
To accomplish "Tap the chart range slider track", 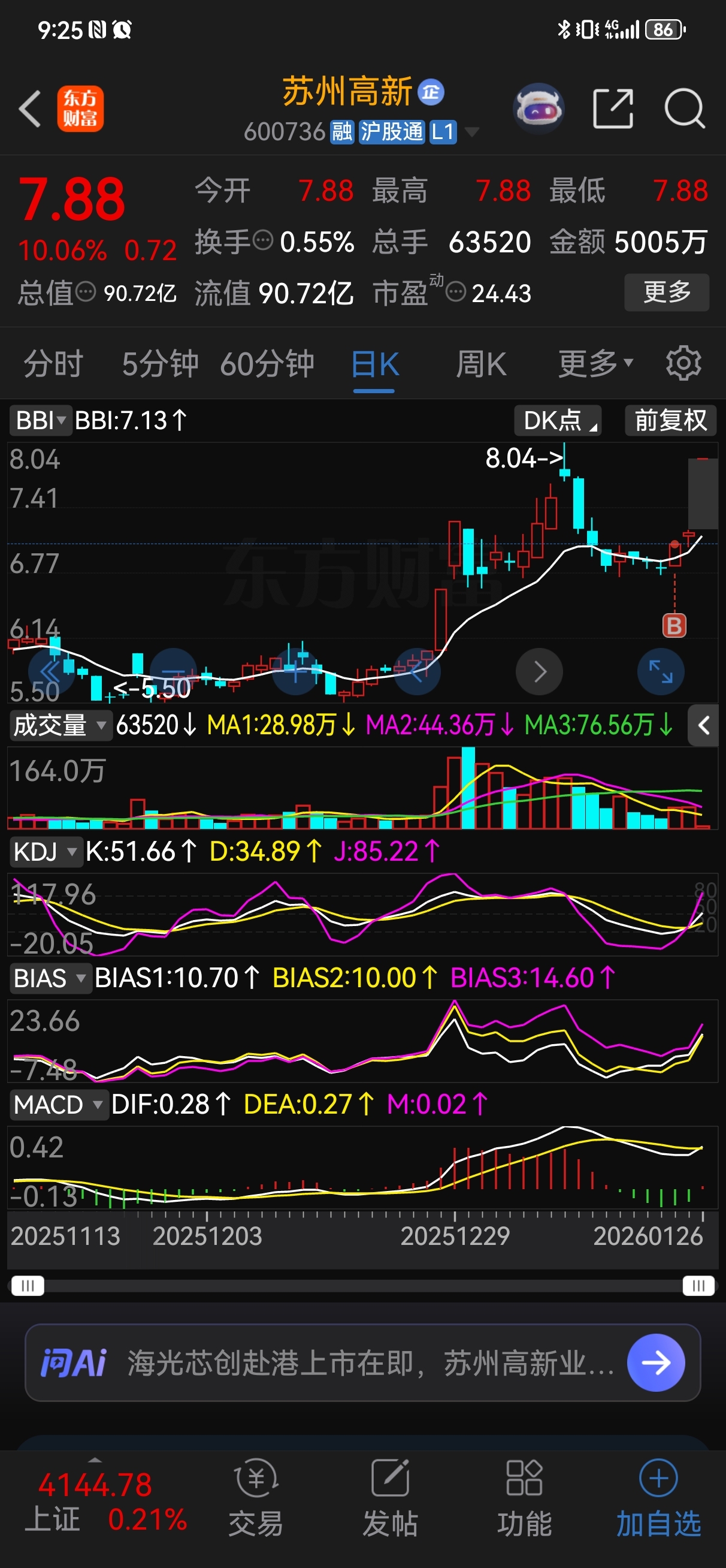I will click(x=364, y=1286).
